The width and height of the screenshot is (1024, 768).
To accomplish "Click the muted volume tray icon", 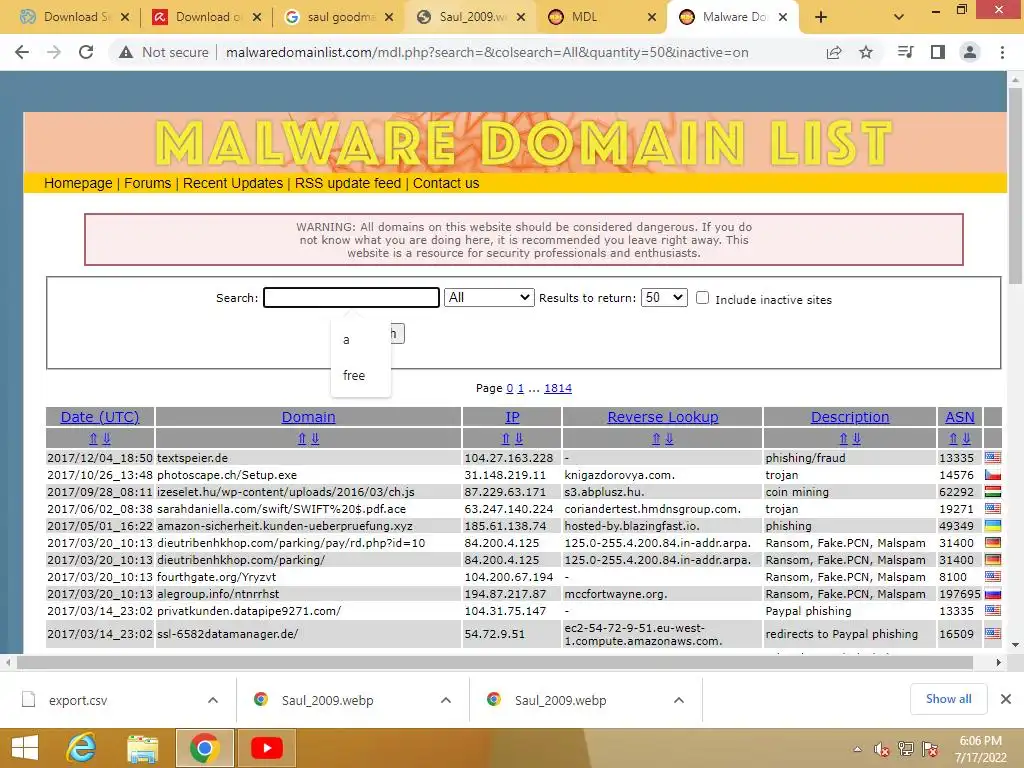I will [x=882, y=750].
